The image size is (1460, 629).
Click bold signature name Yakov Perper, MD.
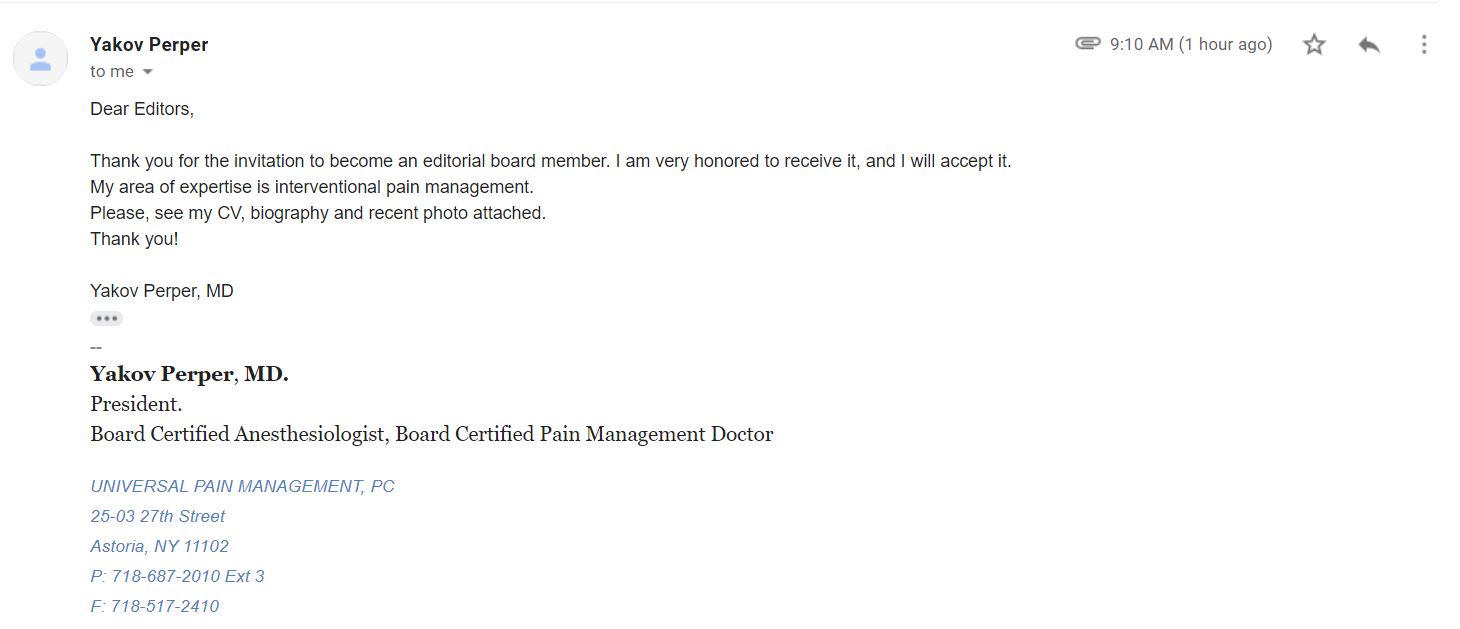[189, 374]
